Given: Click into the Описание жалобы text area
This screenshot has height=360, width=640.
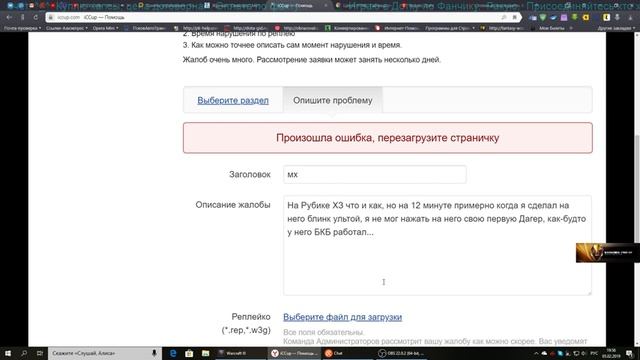Looking at the screenshot, I should (437, 245).
